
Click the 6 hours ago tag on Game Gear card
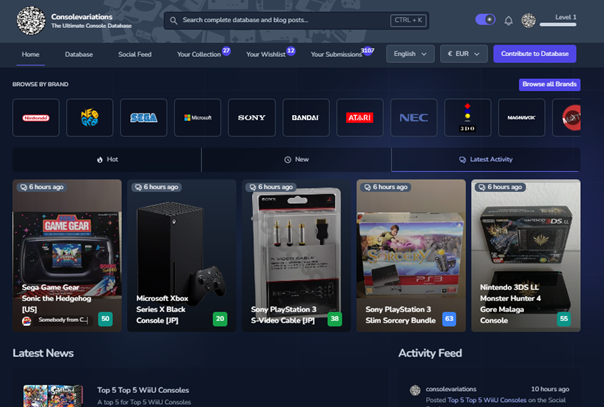pyautogui.click(x=42, y=187)
